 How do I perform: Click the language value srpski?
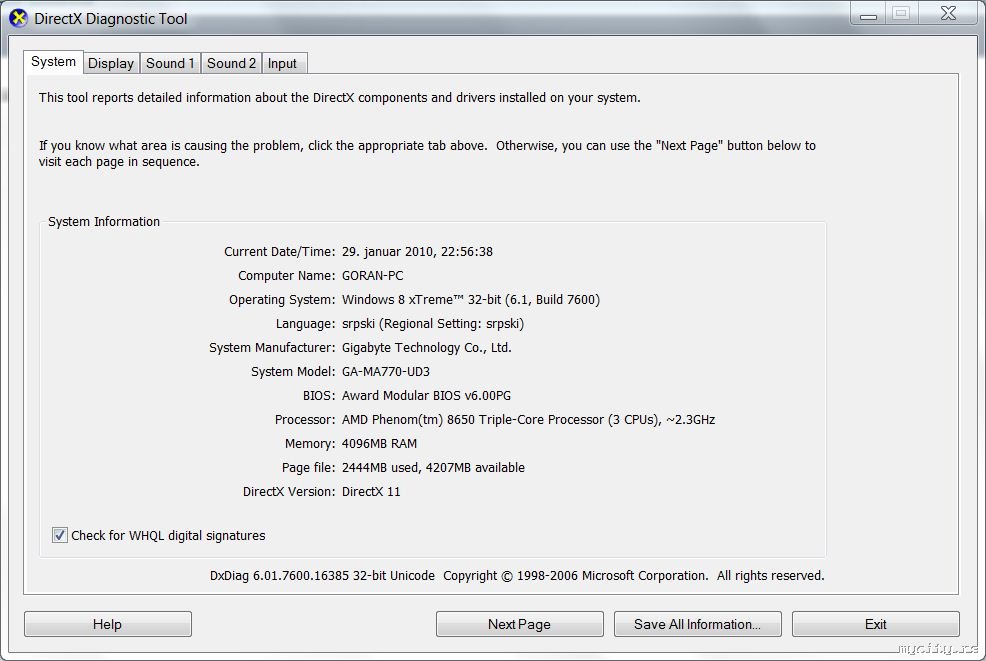coord(433,323)
